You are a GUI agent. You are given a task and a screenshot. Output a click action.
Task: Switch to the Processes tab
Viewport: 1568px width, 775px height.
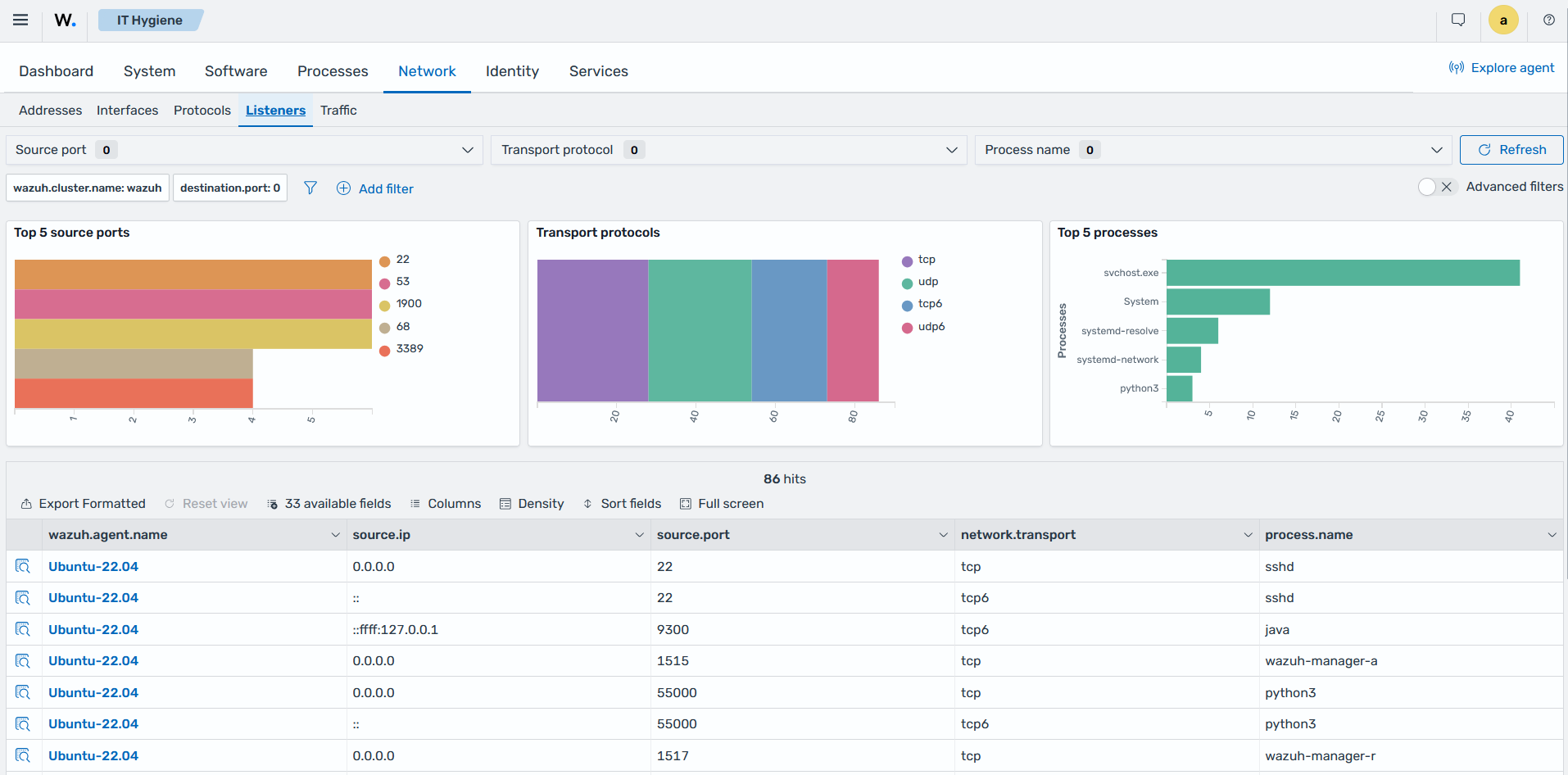[x=333, y=71]
